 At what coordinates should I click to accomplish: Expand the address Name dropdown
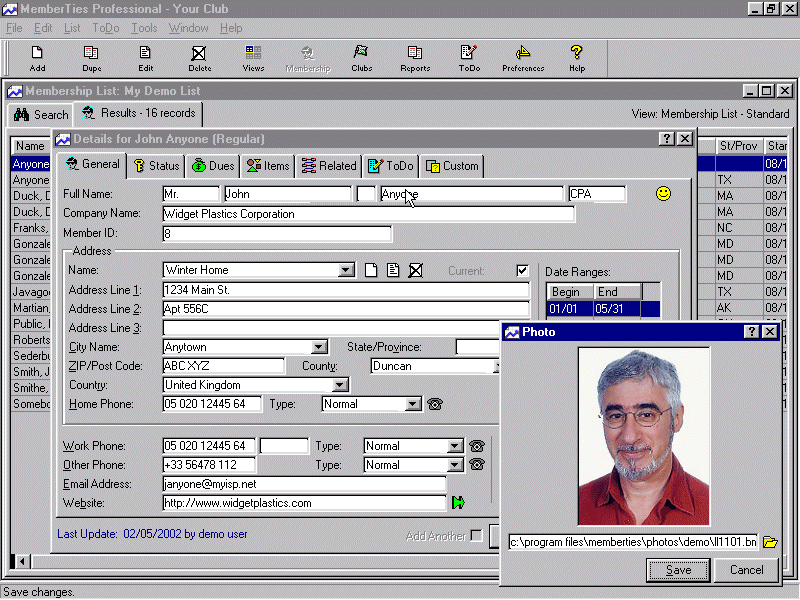tap(346, 270)
